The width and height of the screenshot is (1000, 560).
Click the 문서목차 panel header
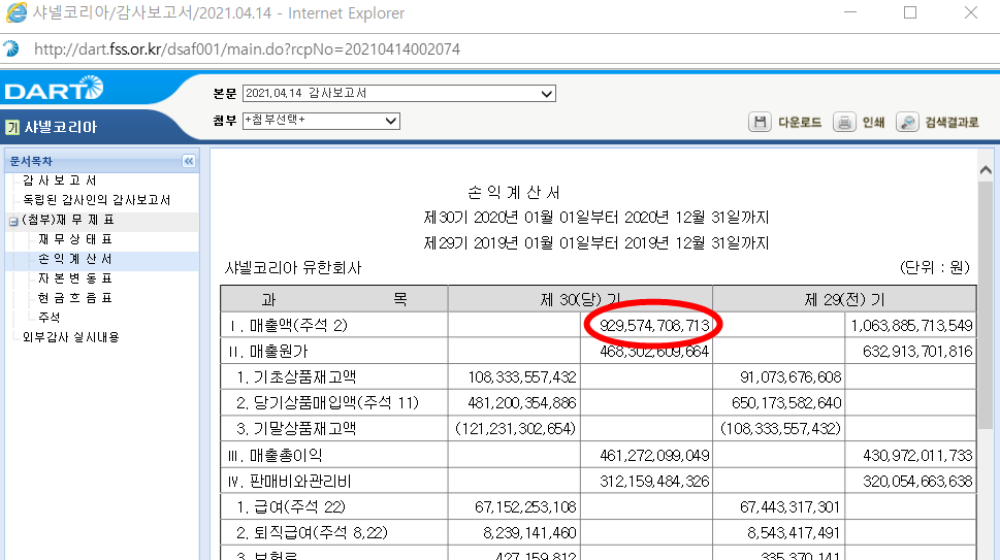tap(101, 161)
